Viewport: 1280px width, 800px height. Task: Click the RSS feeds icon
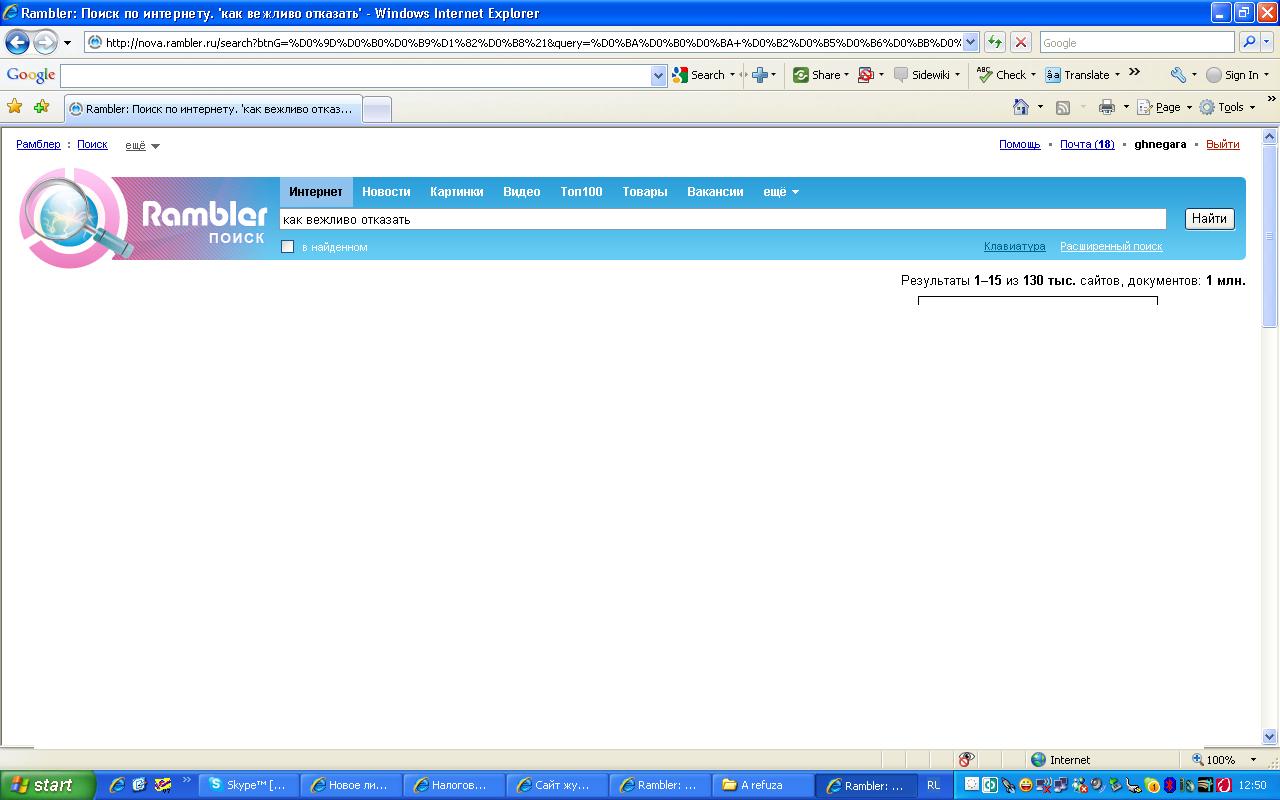[x=1063, y=107]
